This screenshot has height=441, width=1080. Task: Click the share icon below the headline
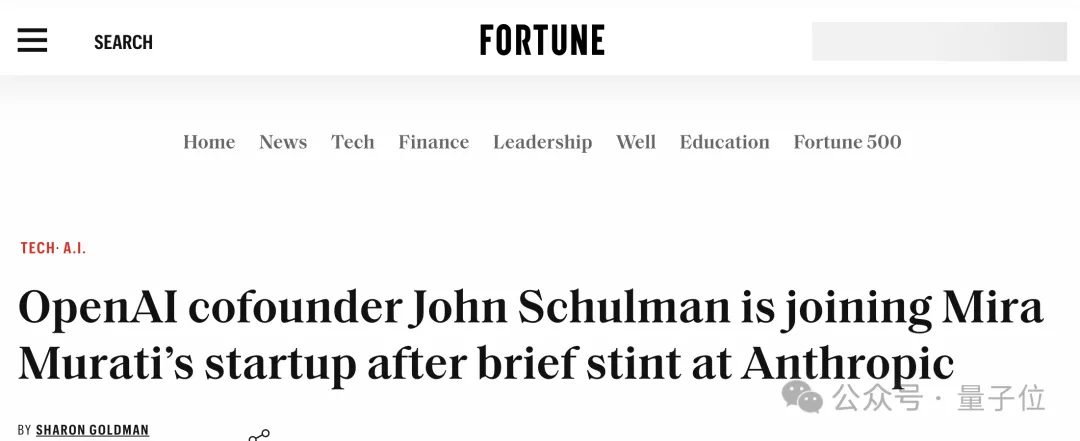[x=259, y=436]
